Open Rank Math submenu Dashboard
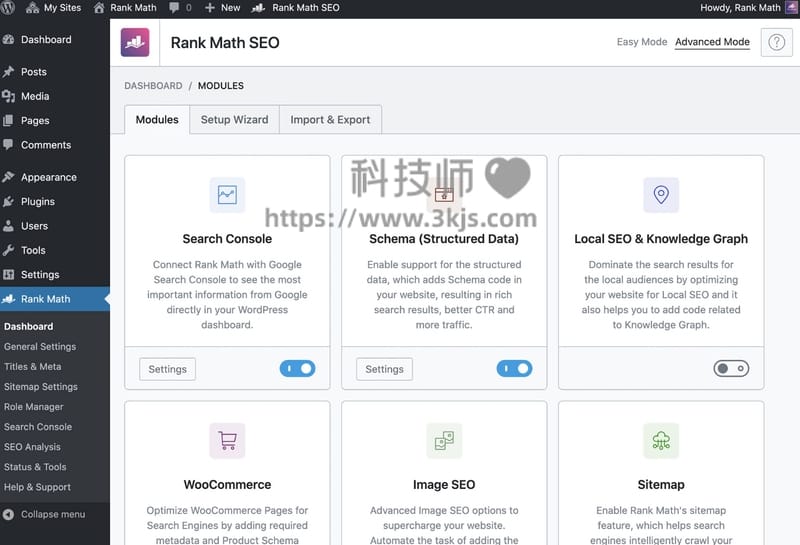 point(29,327)
